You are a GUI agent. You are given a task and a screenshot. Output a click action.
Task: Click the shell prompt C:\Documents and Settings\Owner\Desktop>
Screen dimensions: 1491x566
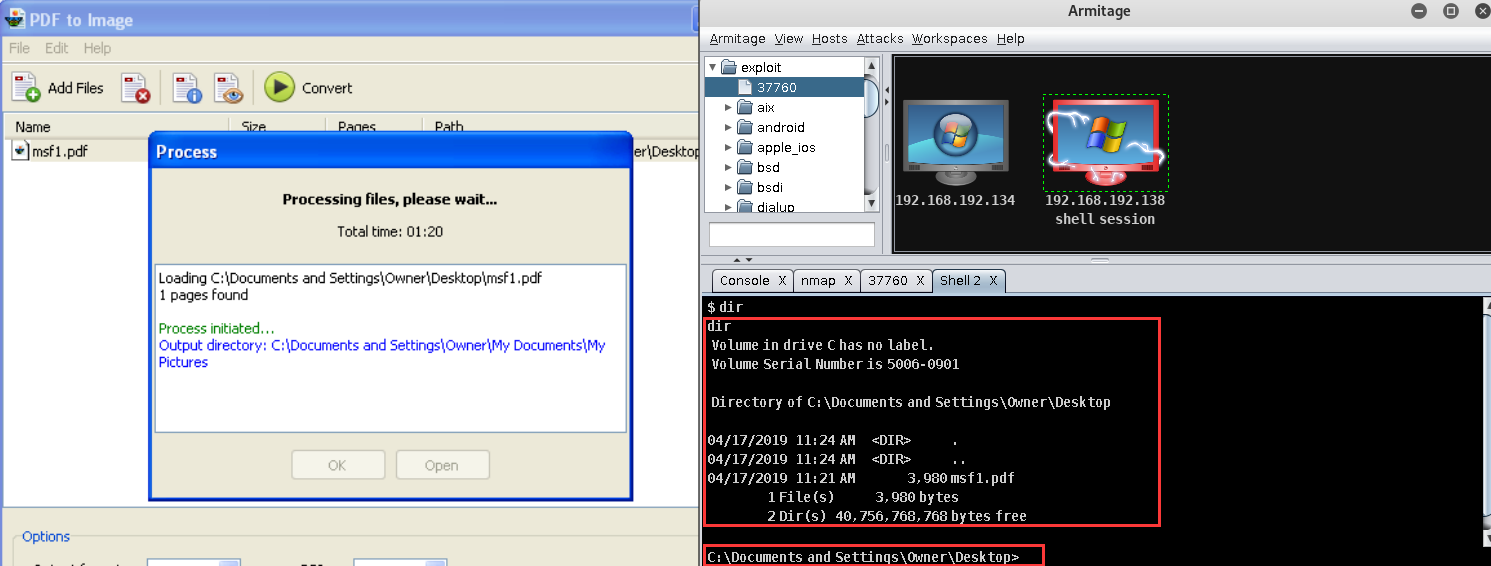tap(863, 556)
